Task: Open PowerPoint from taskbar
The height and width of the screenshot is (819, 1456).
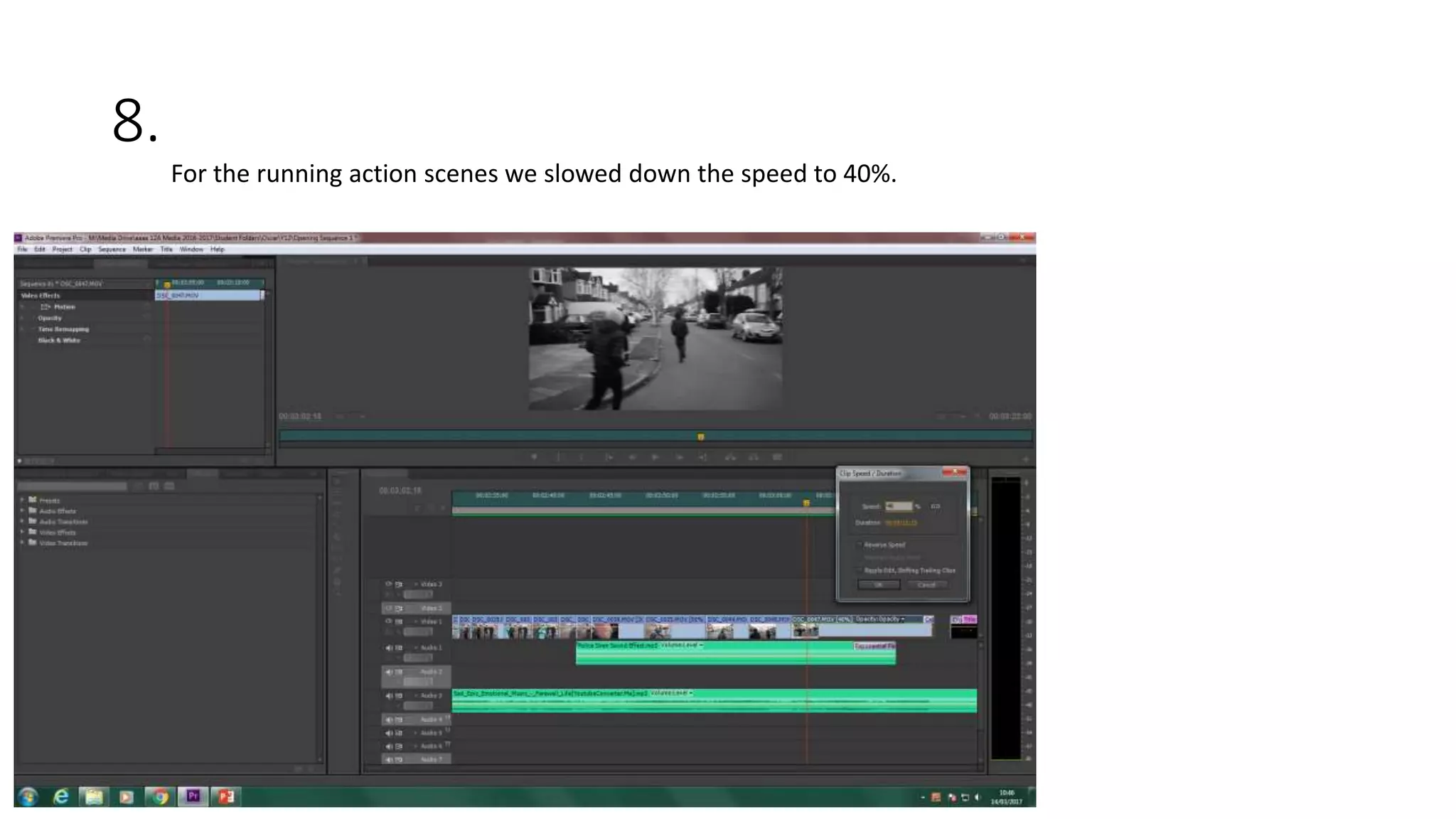Action: pyautogui.click(x=226, y=797)
